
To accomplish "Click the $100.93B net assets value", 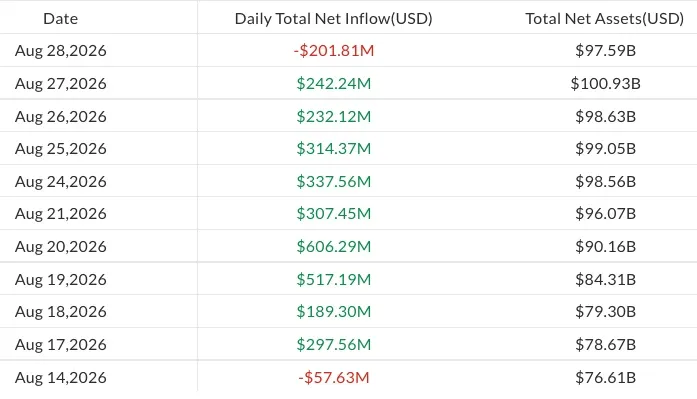I will pyautogui.click(x=605, y=84).
